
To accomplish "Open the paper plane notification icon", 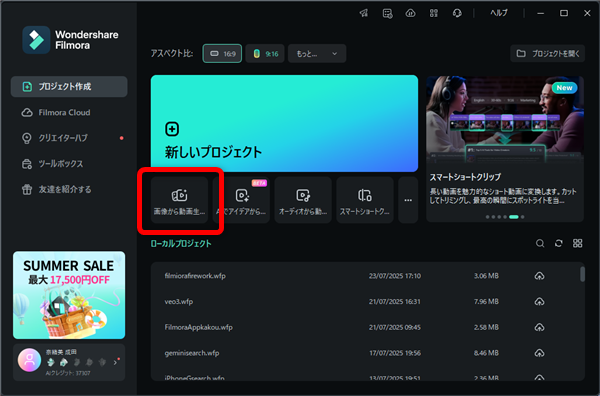I will (x=364, y=13).
